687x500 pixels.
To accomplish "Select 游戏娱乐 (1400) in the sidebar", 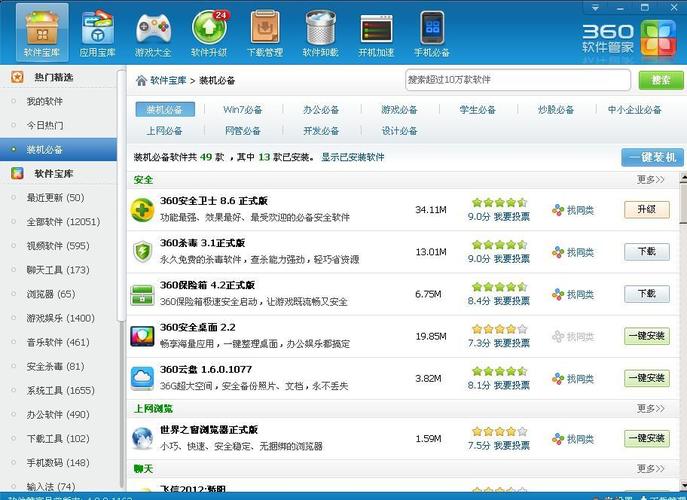I will click(x=60, y=318).
